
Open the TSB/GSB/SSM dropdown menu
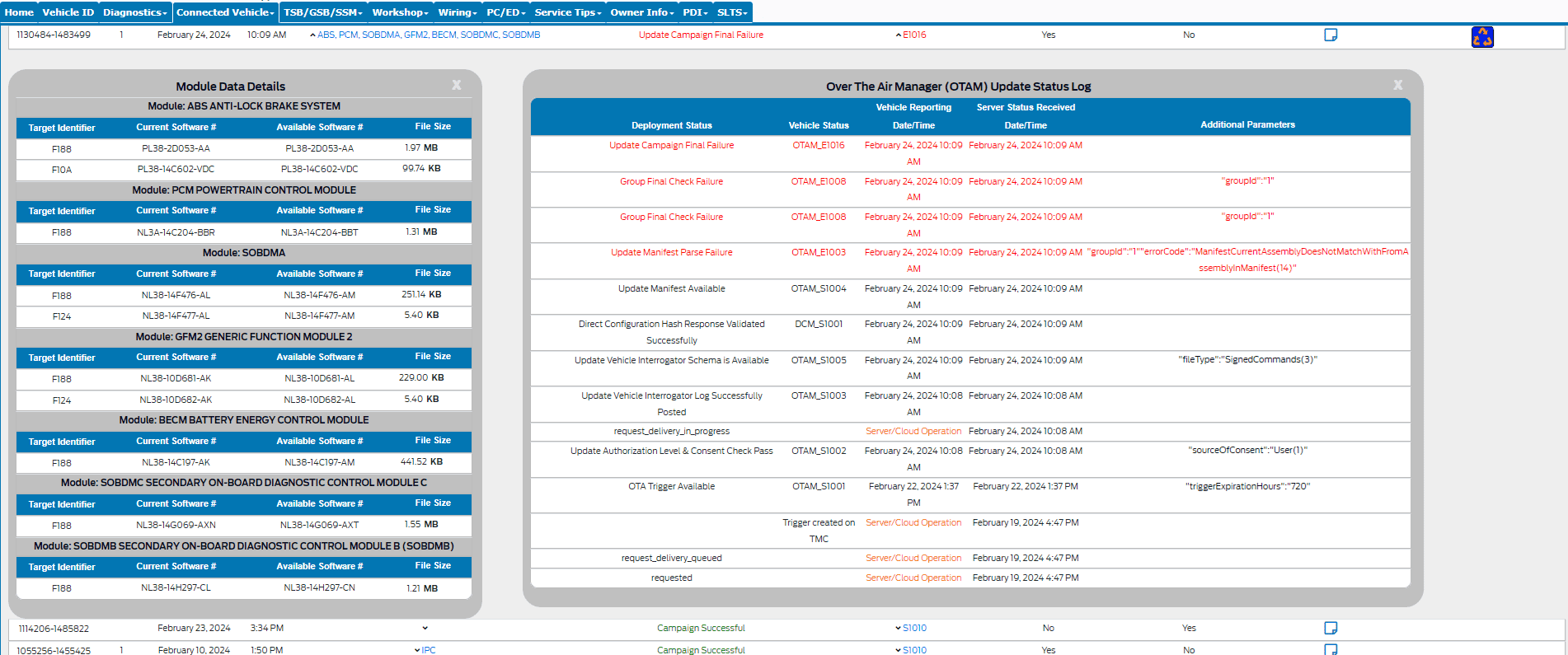[323, 12]
